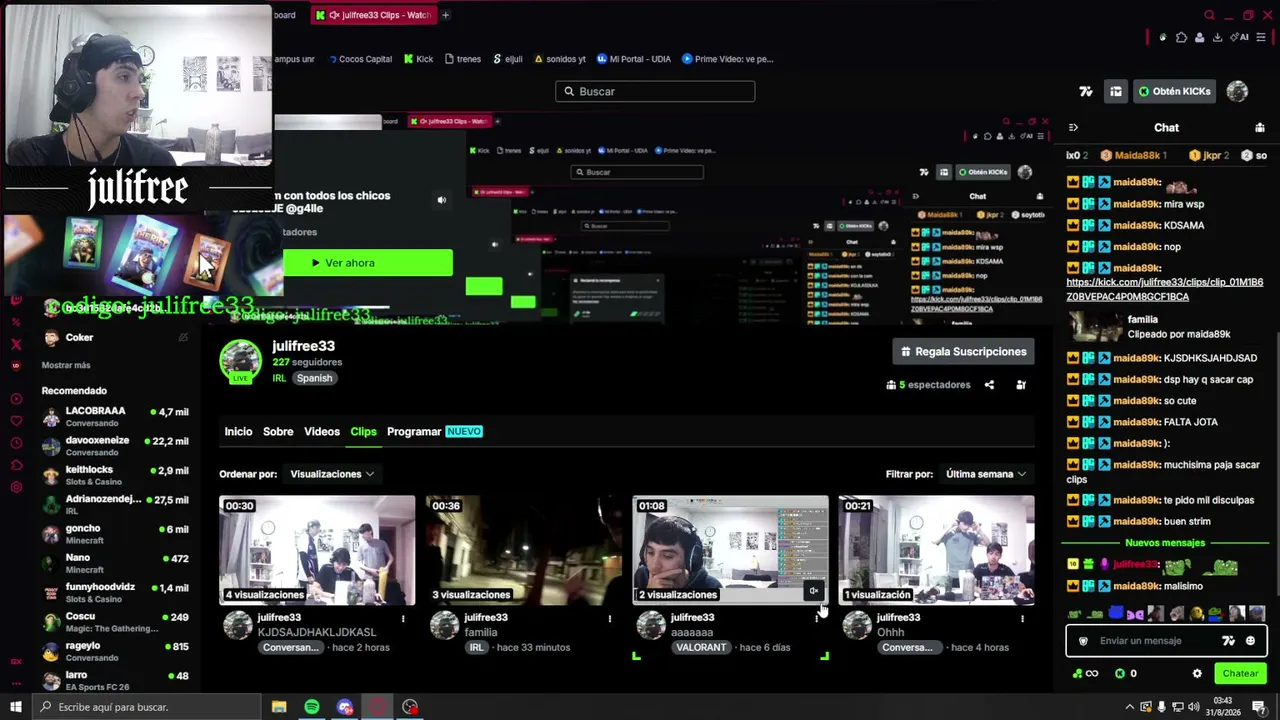Screen dimensions: 1280x720
Task: Click the Chatear send button
Action: [1240, 674]
